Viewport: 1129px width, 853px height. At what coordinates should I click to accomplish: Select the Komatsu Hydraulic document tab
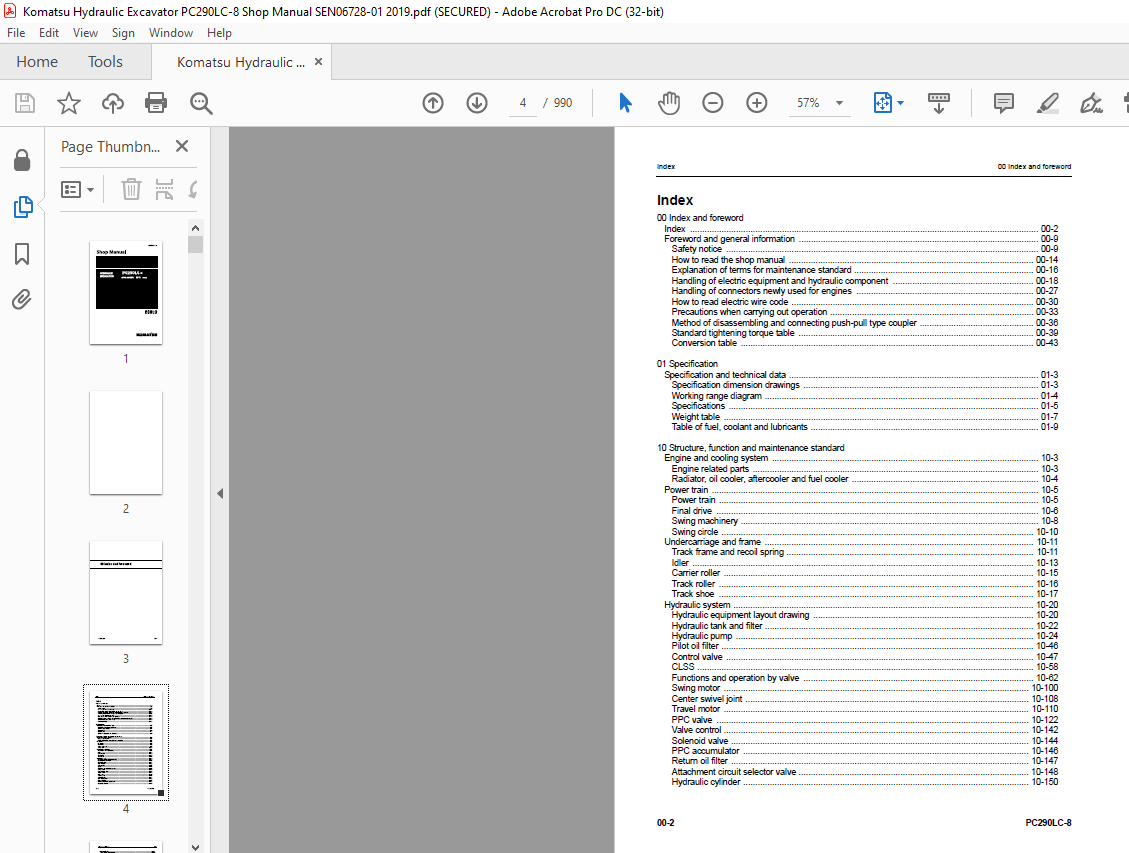[x=240, y=62]
